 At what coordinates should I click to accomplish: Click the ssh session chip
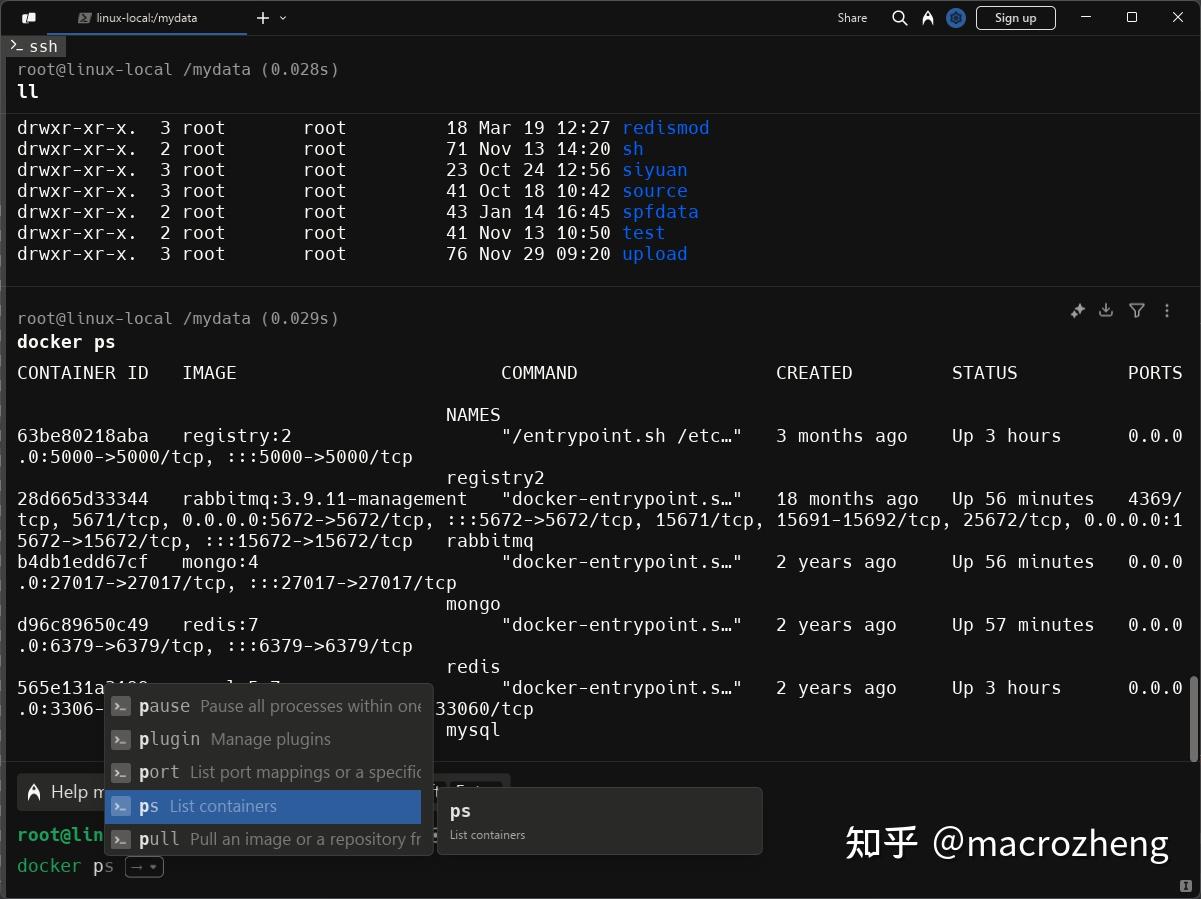coord(35,46)
